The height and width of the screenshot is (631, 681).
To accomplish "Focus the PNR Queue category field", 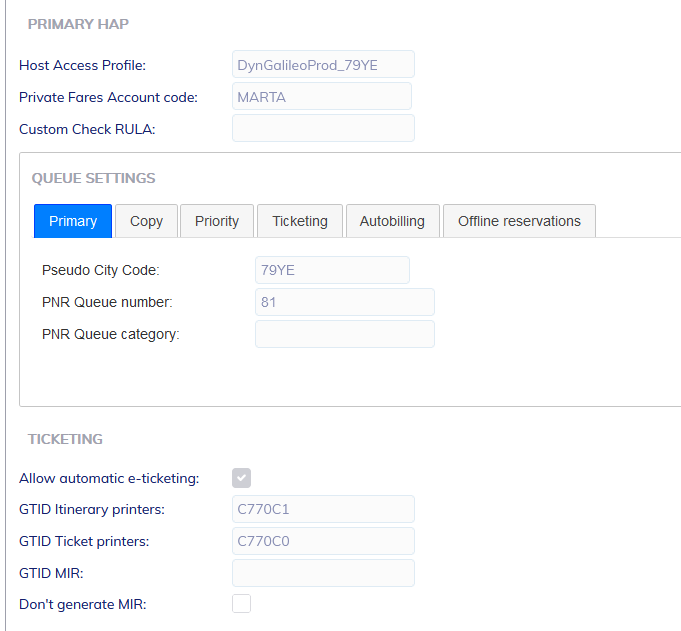I will [x=344, y=334].
